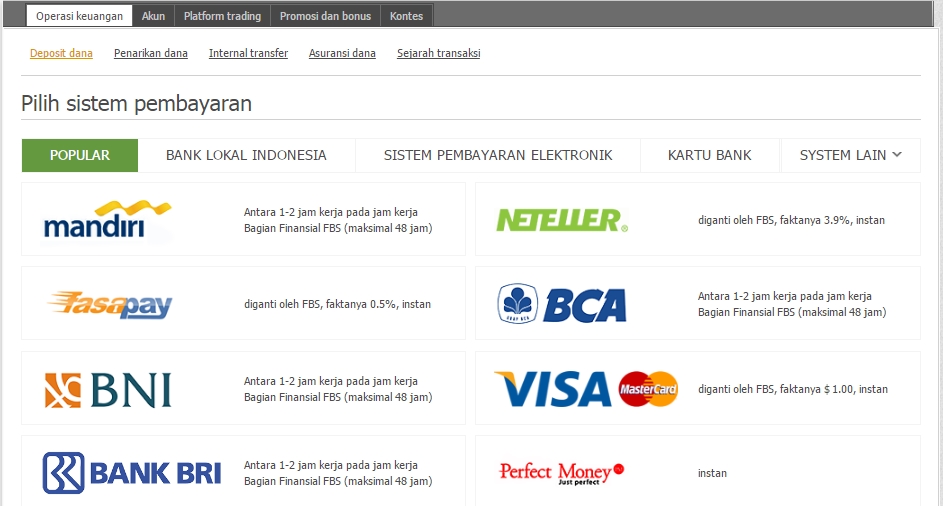Select the Bank BRI logo
This screenshot has height=506, width=943.
point(132,473)
